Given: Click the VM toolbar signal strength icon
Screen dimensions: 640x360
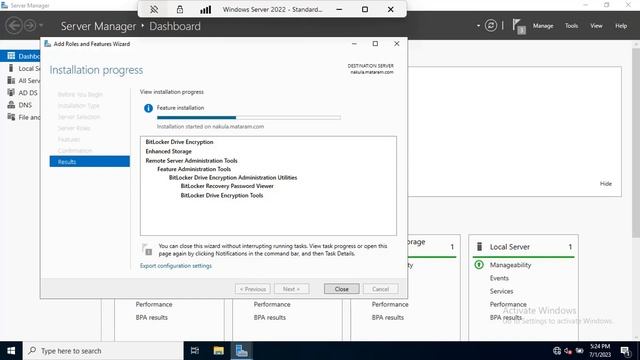Looking at the screenshot, I should [x=205, y=9].
